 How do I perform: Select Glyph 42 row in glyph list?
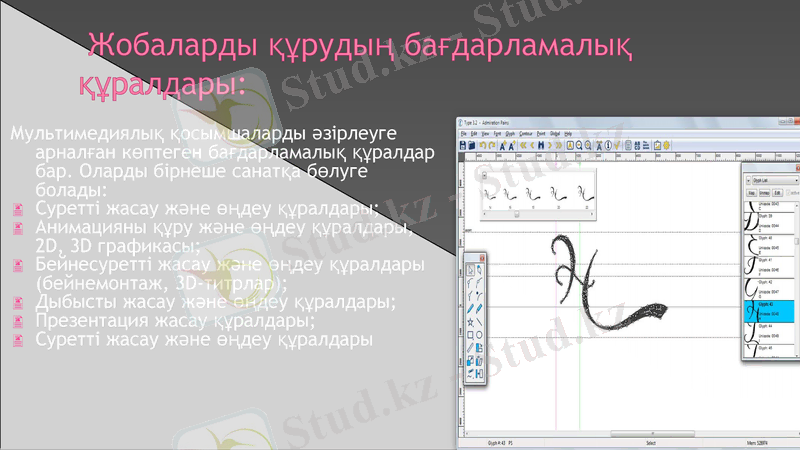point(769,289)
